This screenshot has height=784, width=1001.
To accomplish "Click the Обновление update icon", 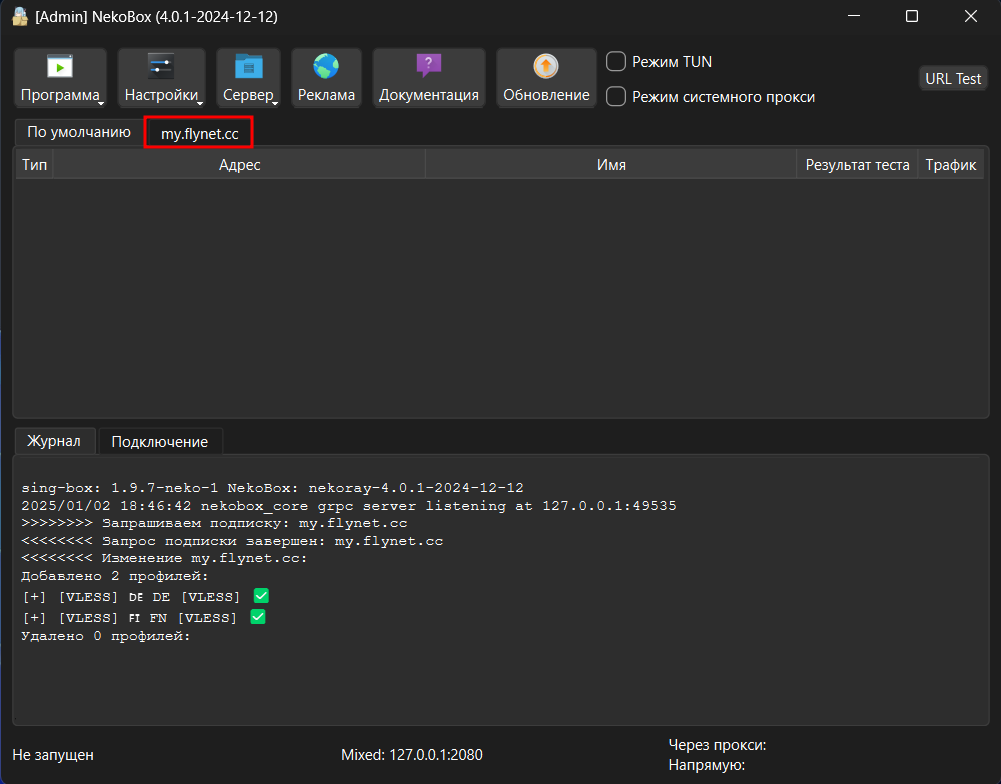I will [x=546, y=67].
